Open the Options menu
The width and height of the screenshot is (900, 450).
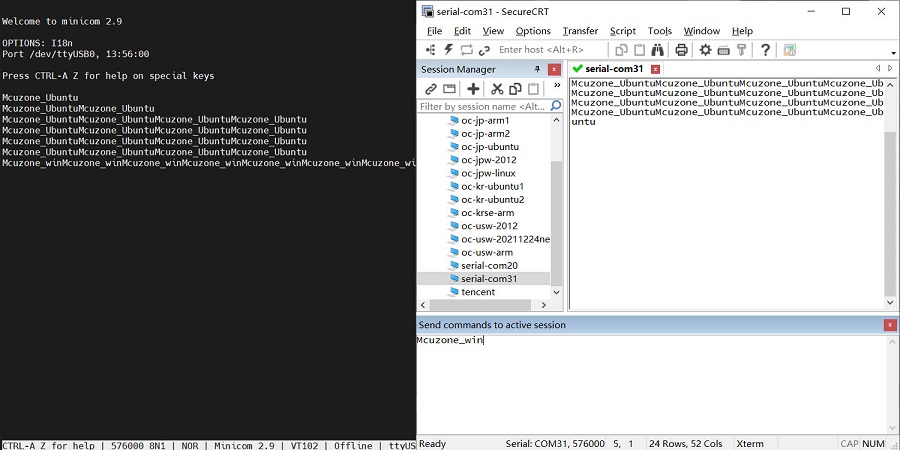point(533,31)
